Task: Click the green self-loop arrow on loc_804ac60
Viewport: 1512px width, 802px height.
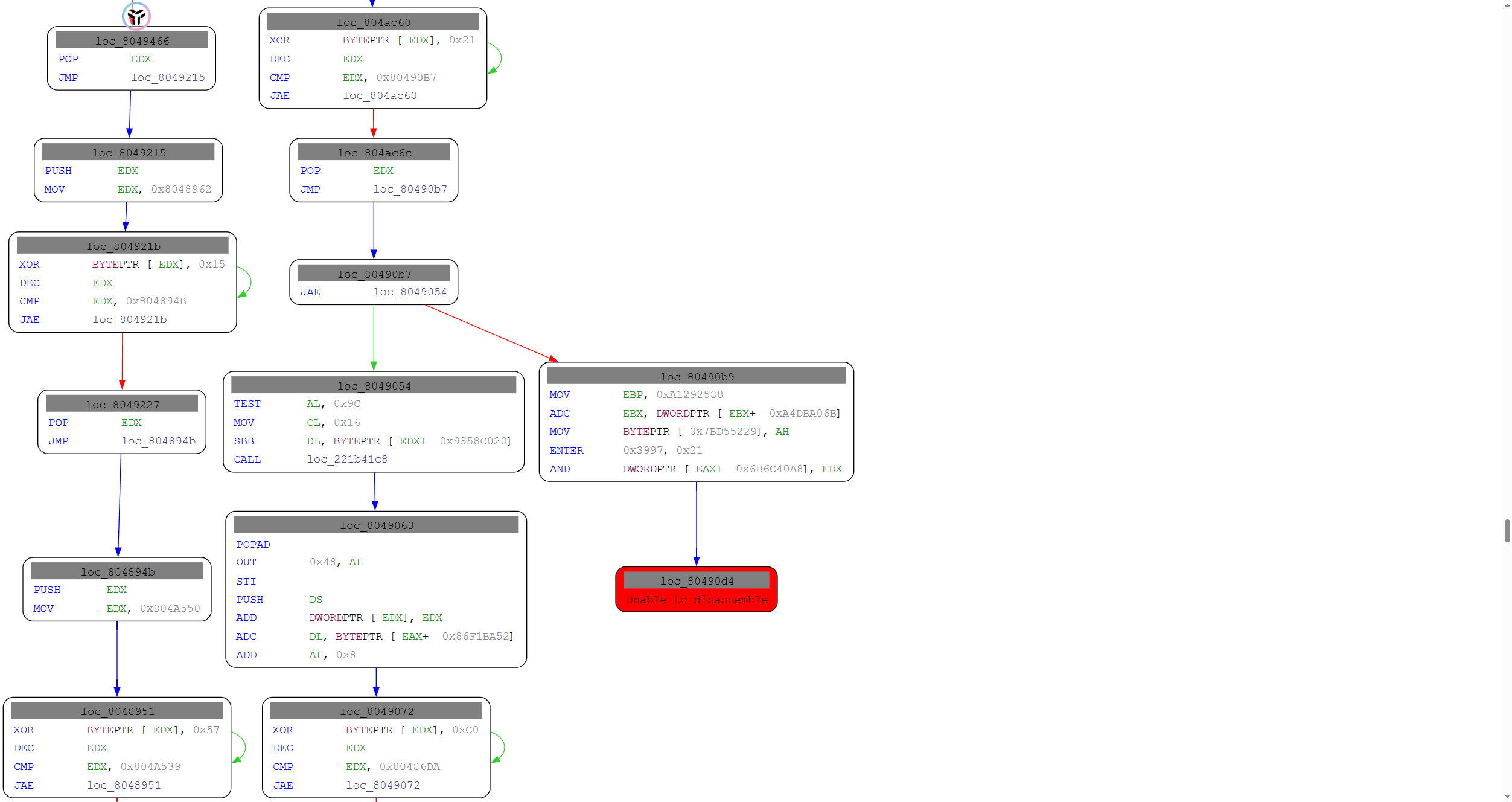Action: (x=495, y=58)
